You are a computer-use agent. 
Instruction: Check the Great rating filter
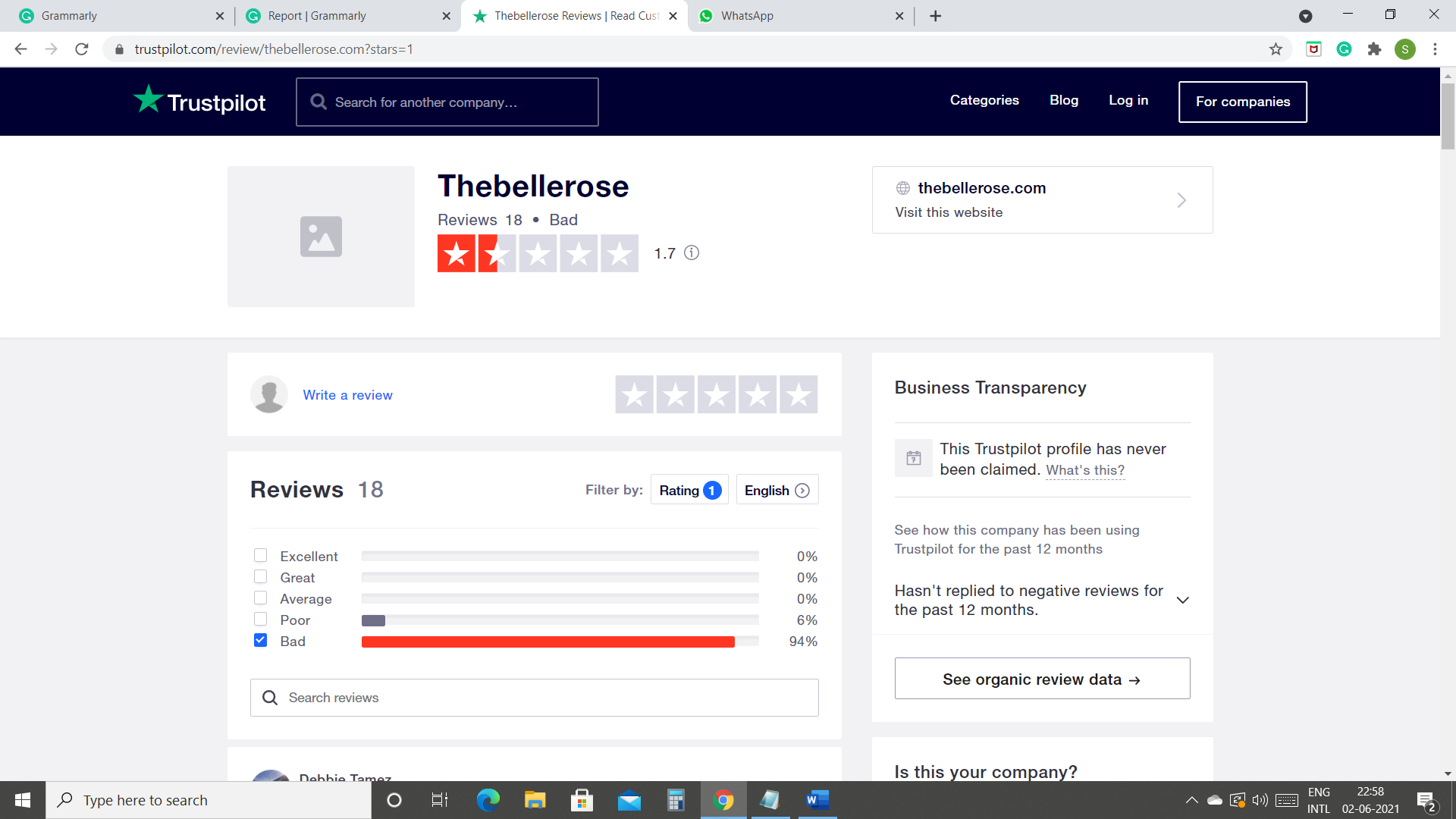click(x=260, y=576)
